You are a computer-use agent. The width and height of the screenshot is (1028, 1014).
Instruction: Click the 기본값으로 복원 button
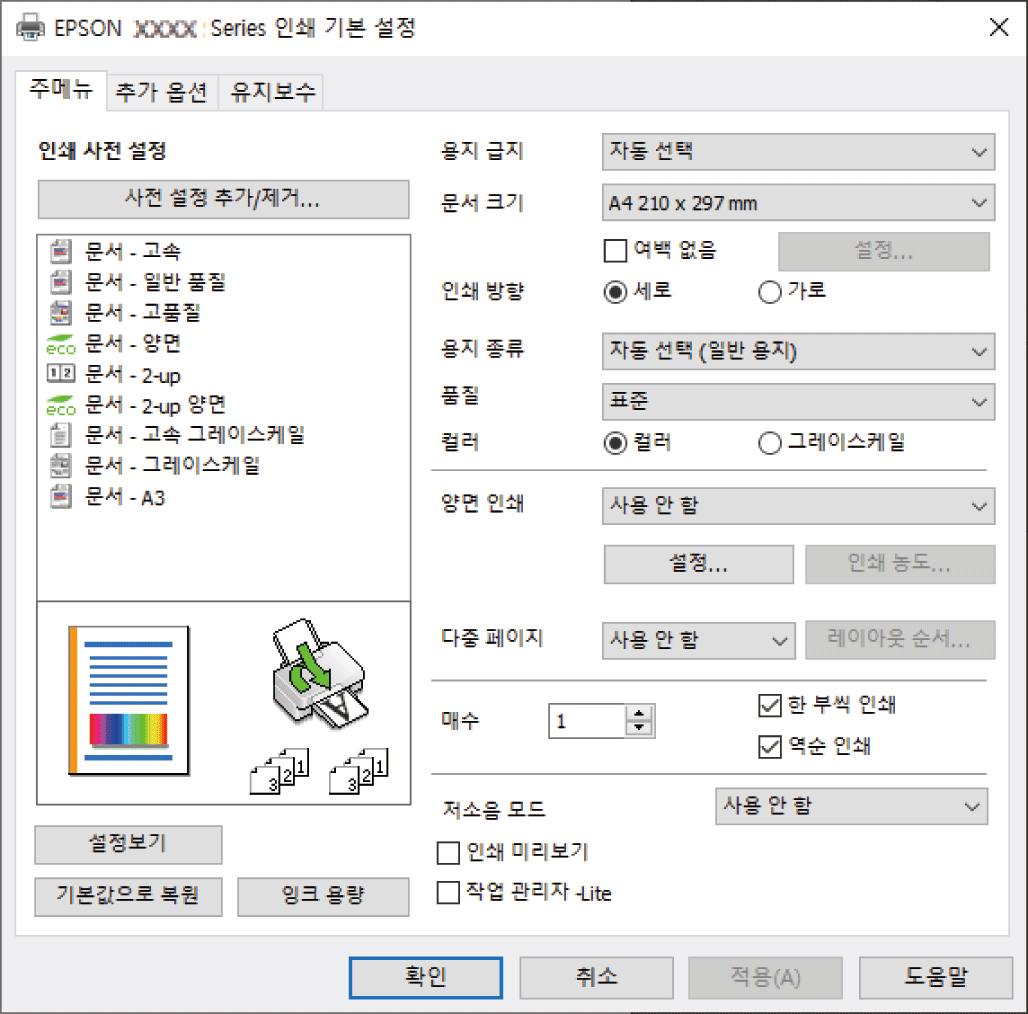pyautogui.click(x=128, y=896)
